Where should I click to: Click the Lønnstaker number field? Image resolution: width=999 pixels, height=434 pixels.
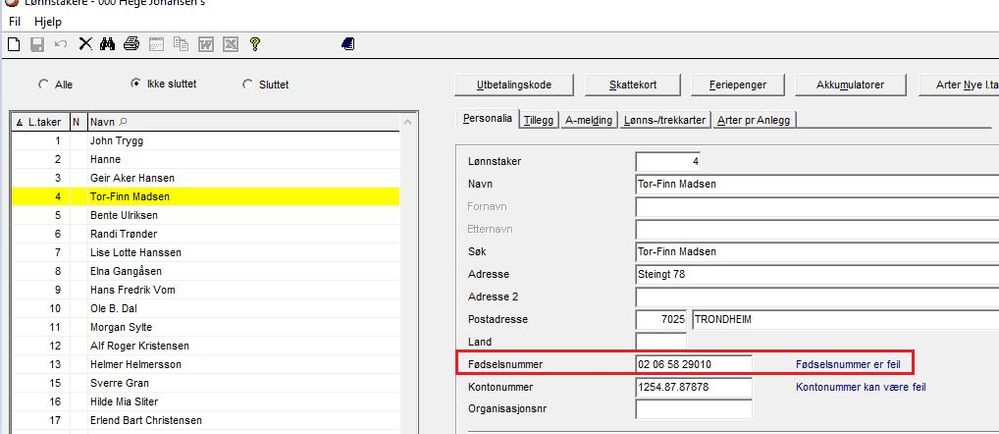click(668, 162)
